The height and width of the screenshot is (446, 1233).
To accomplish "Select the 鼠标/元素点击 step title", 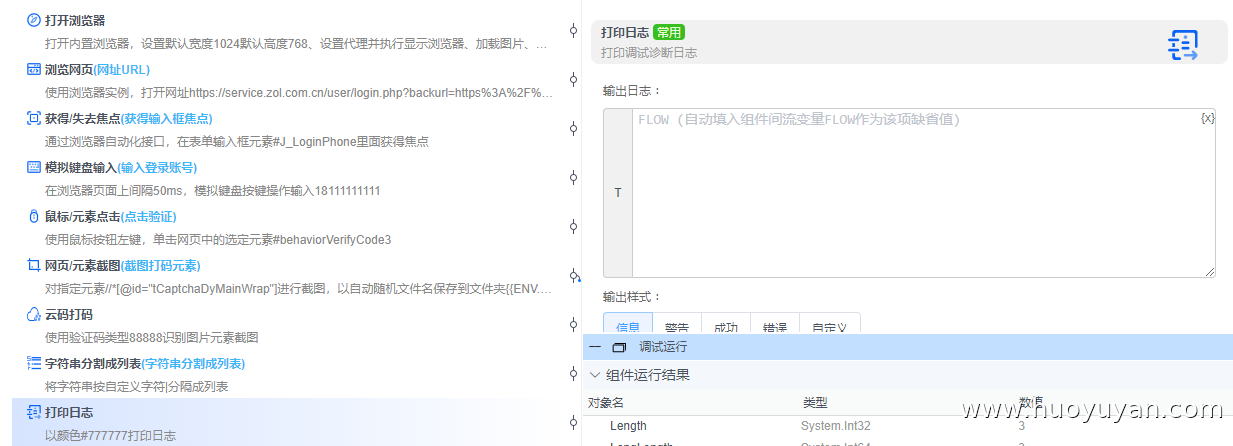I will (x=83, y=216).
